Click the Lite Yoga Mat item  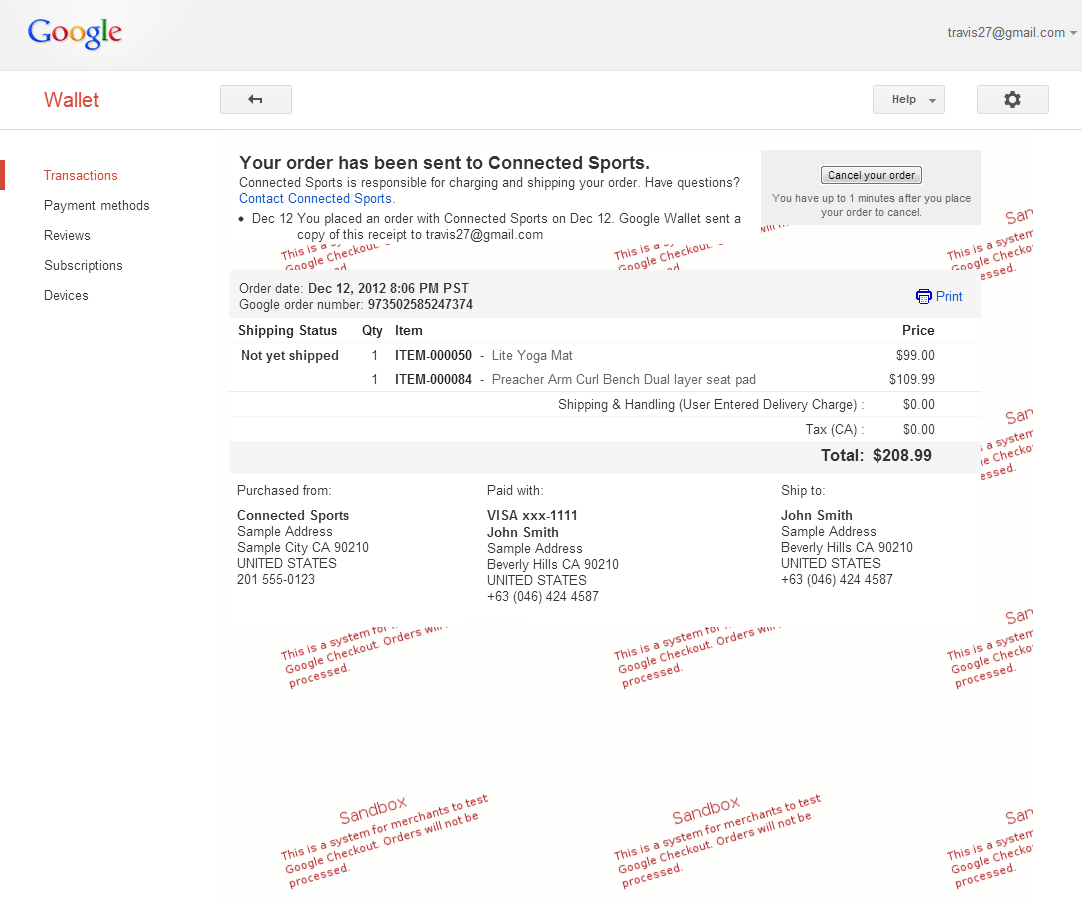532,356
